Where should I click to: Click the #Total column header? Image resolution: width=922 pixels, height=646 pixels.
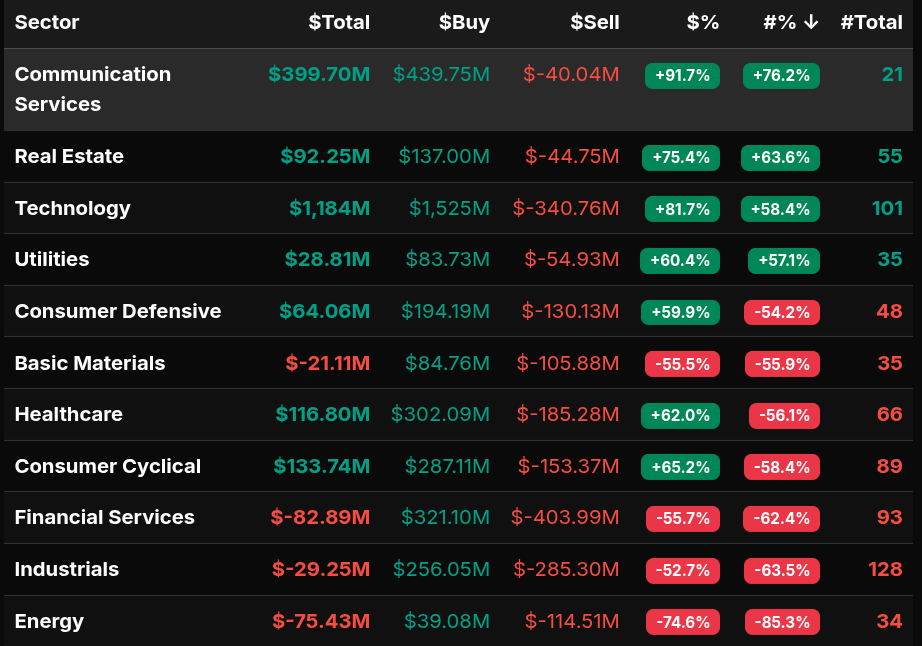tap(871, 23)
